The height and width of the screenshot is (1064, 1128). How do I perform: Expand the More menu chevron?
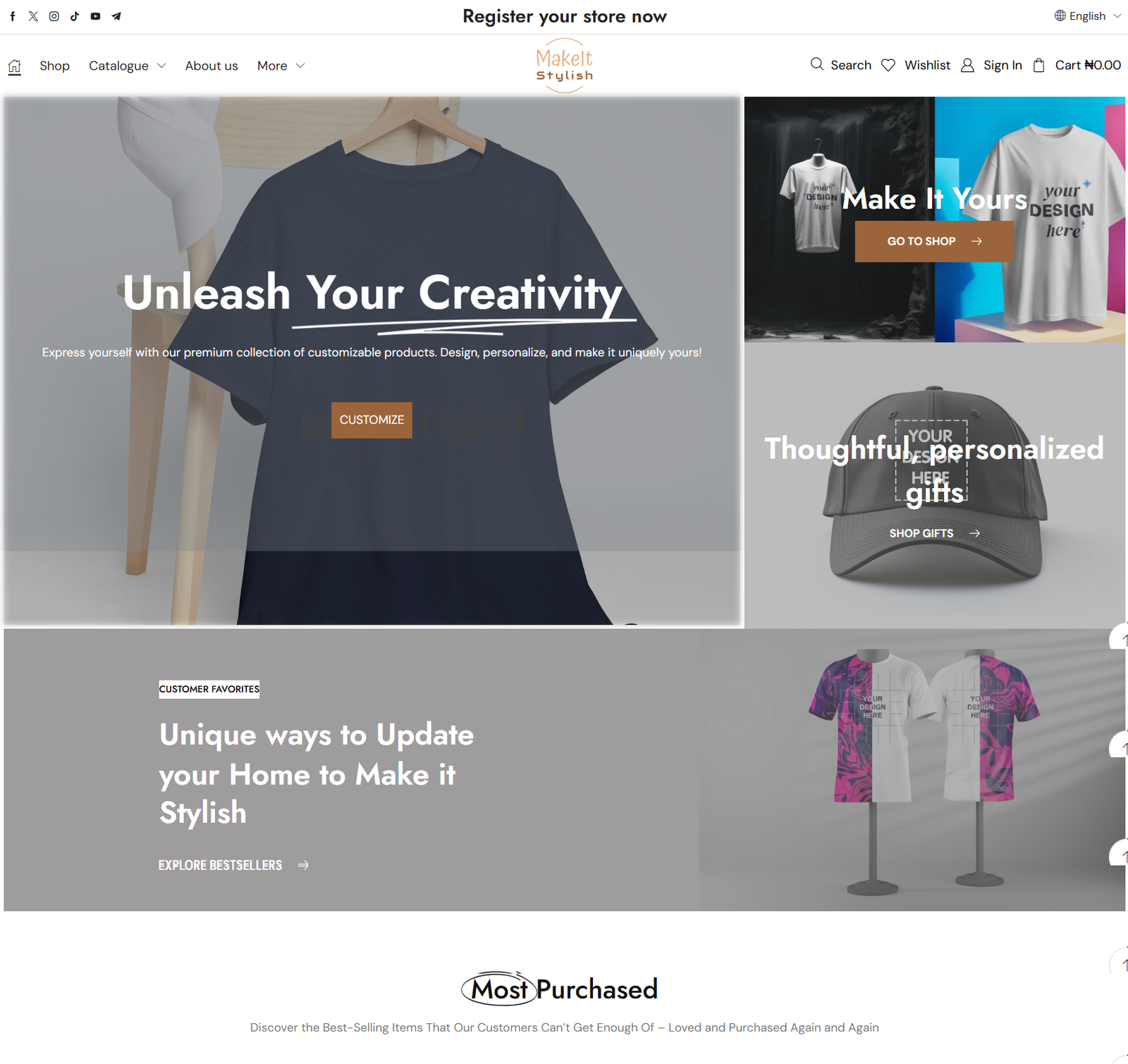click(300, 66)
